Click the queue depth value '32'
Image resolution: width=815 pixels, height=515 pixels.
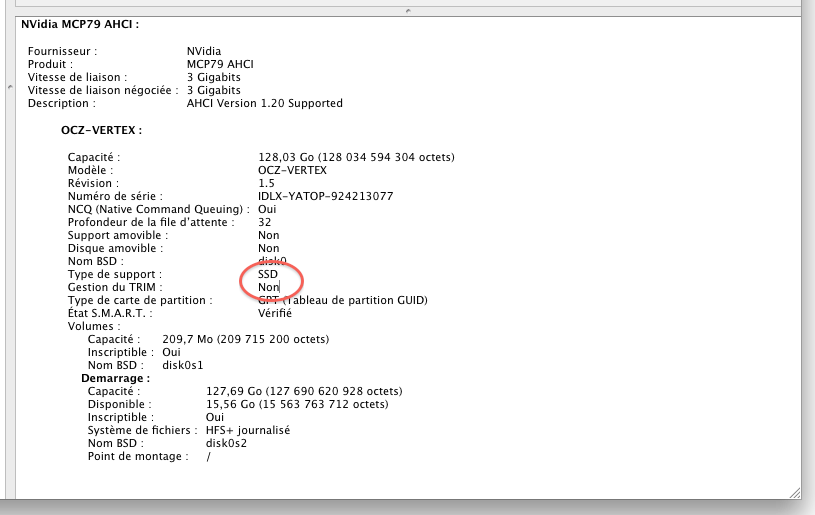pos(265,222)
